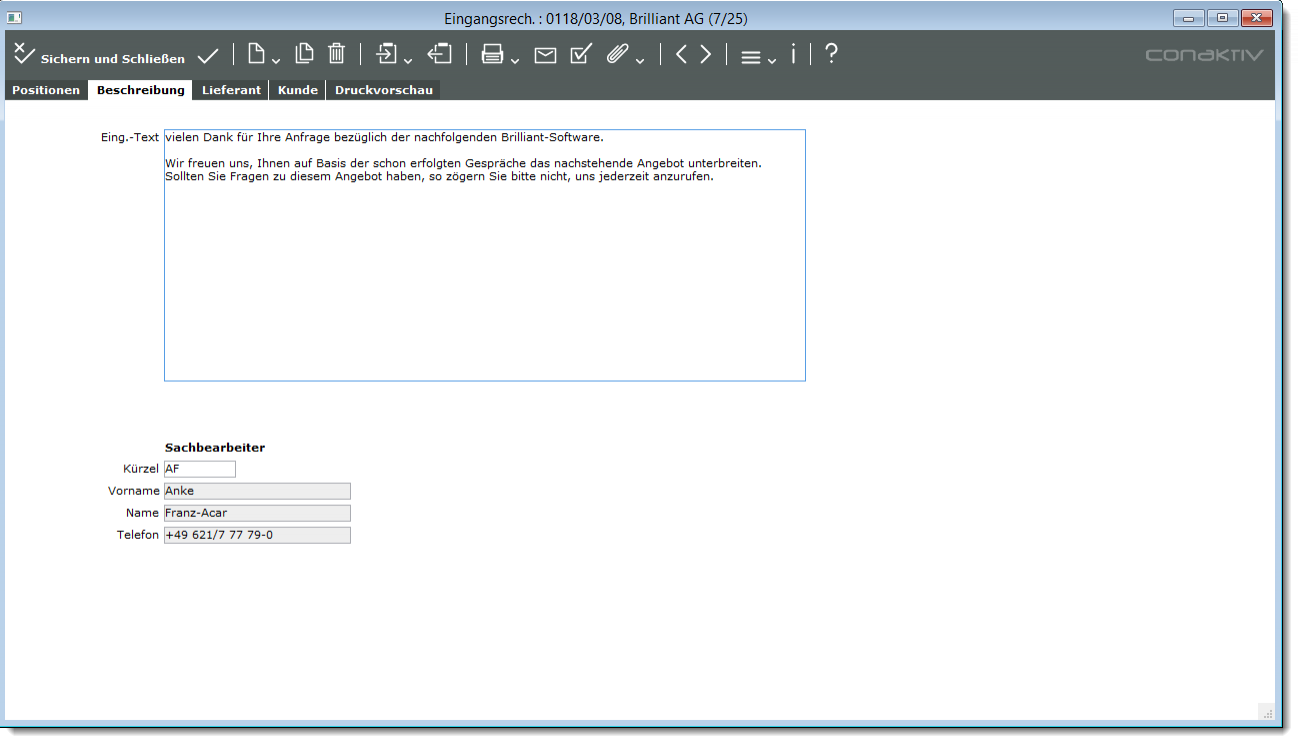The width and height of the screenshot is (1298, 743).
Task: Click the envelope email icon
Action: click(x=545, y=56)
